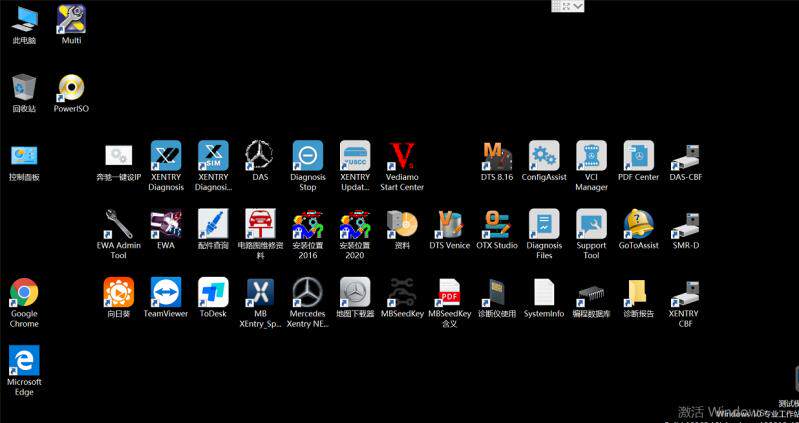Select the DAS-CBF drive icon
This screenshot has height=423, width=799.
(686, 157)
